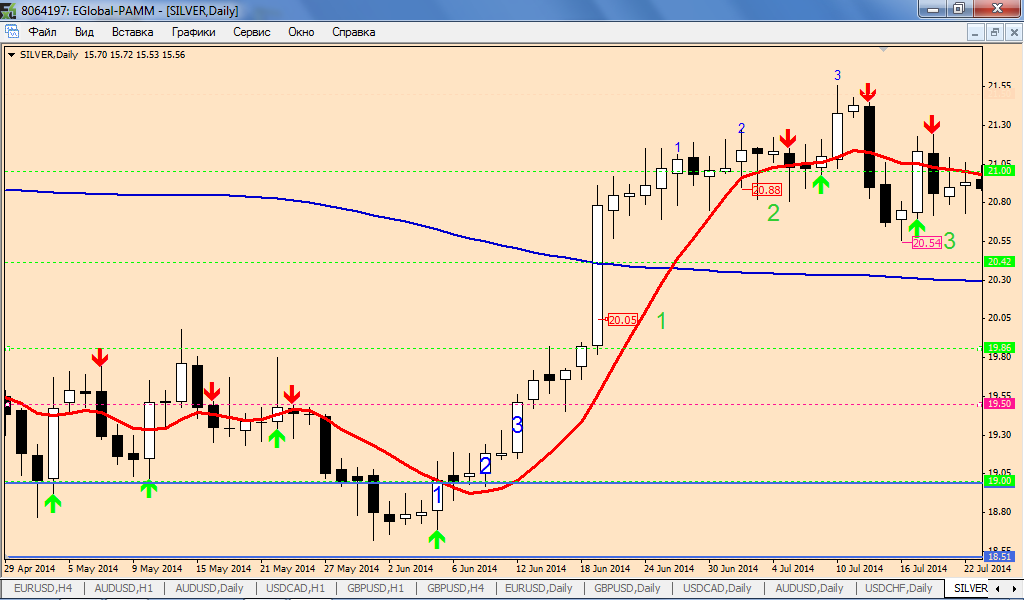Click the 22 Jul 2014 date label
Viewport: 1024px width, 600px height.
click(987, 569)
